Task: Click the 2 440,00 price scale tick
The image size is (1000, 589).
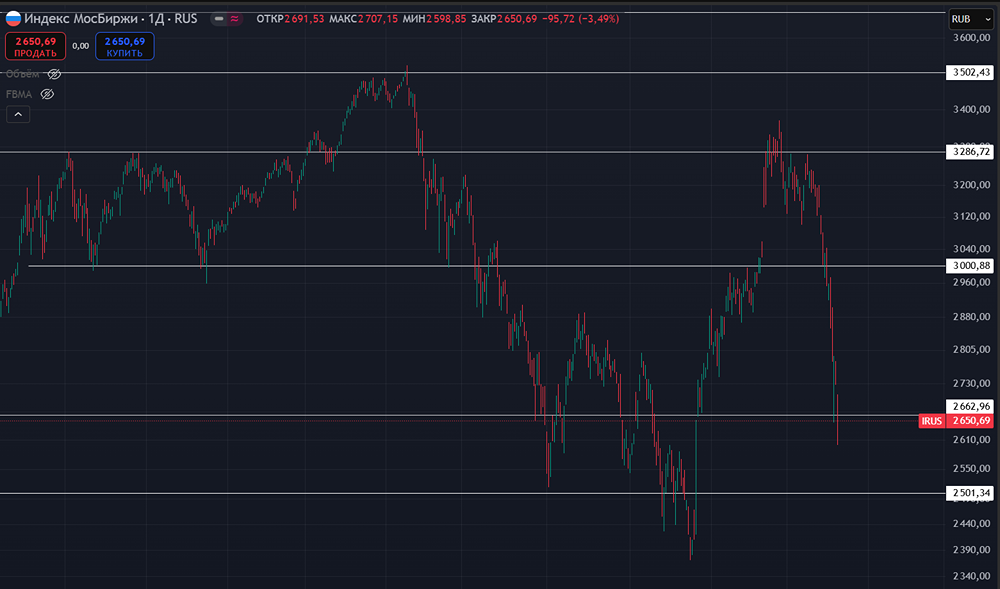Action: [971, 523]
